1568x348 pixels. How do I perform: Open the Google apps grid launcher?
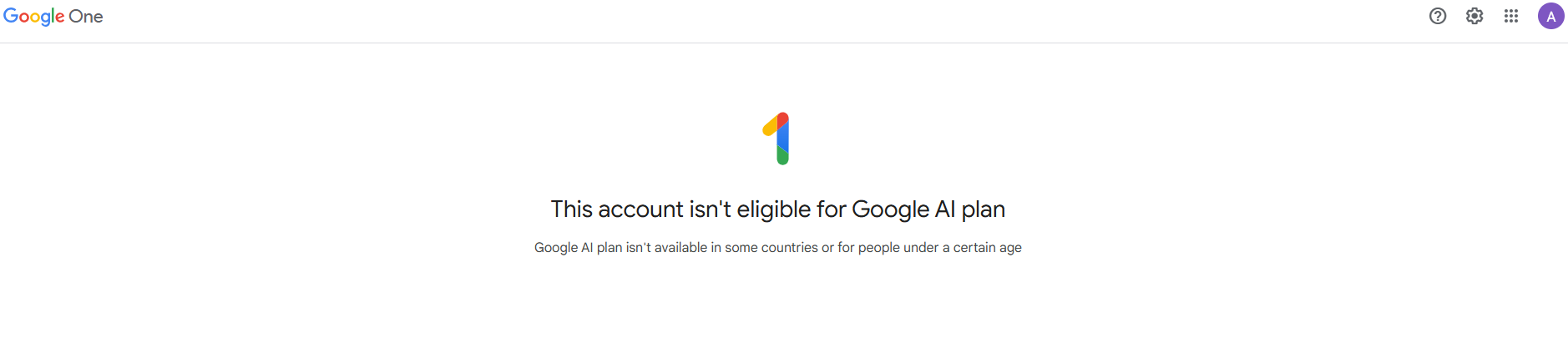(x=1511, y=16)
